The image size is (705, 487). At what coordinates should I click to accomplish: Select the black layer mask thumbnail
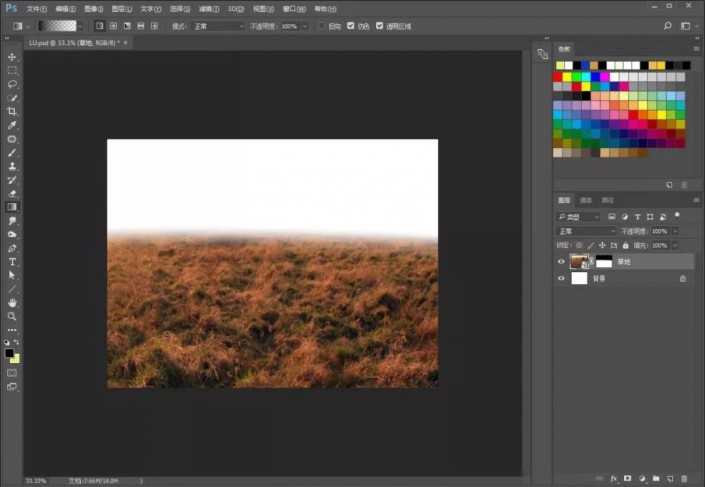tap(605, 261)
